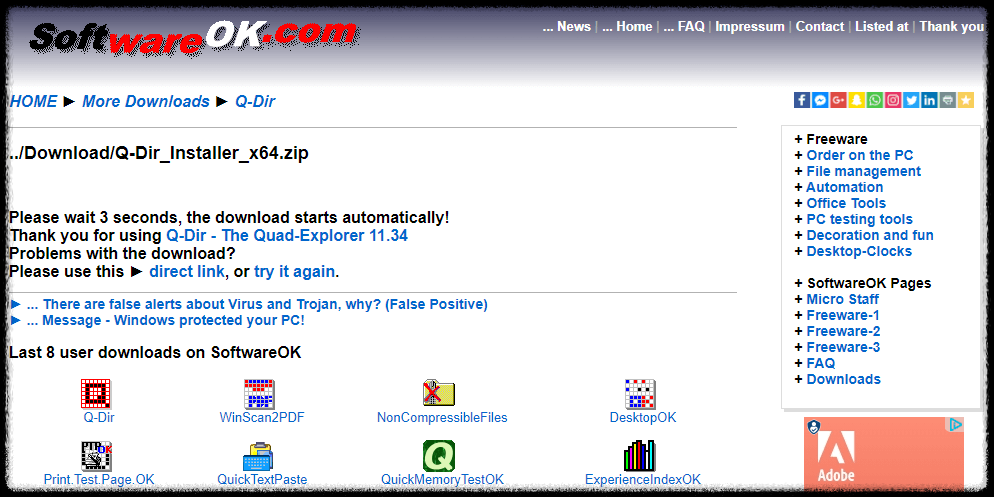This screenshot has height=497, width=994.
Task: Click the DesktopOK text link
Action: (643, 418)
